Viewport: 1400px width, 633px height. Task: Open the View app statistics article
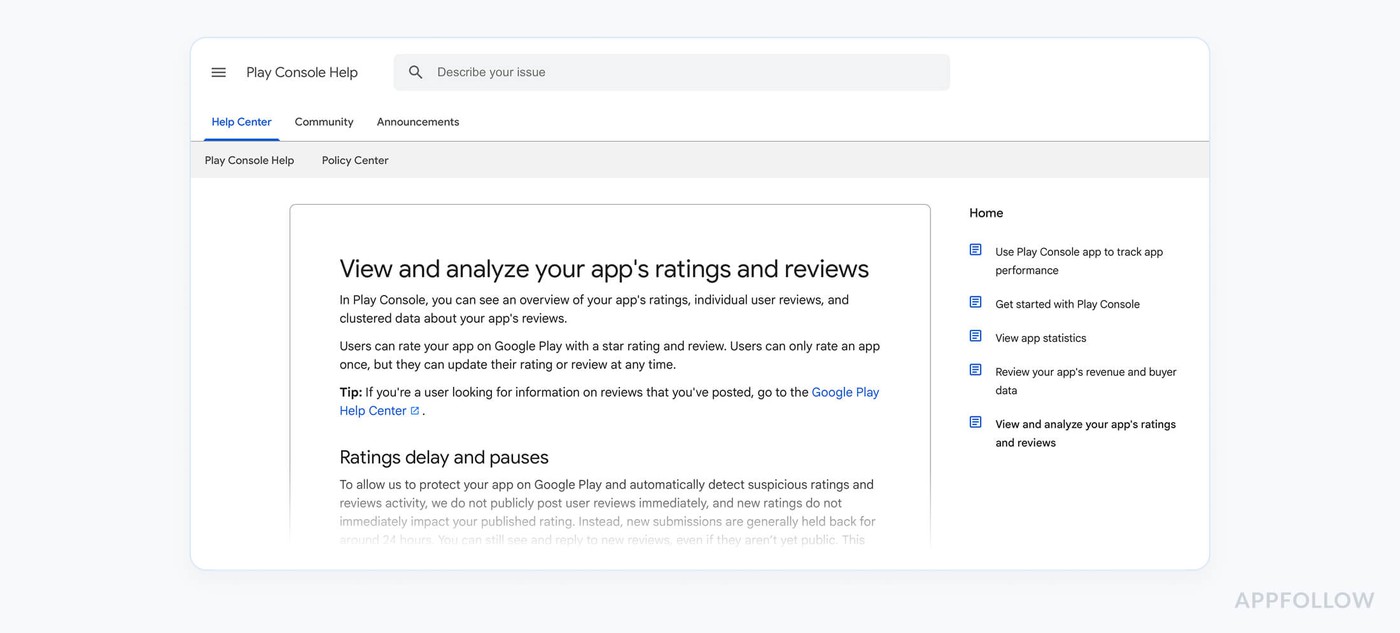tap(1040, 338)
